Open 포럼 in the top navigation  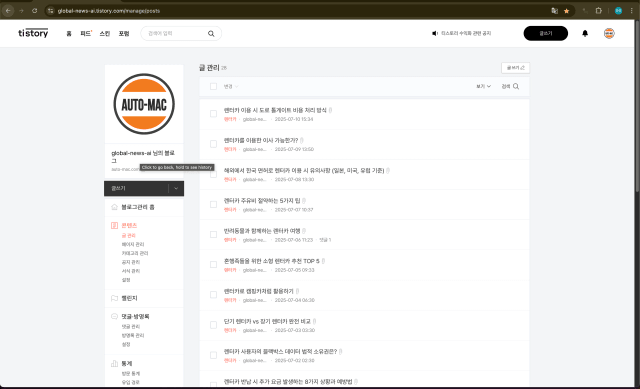pos(124,33)
